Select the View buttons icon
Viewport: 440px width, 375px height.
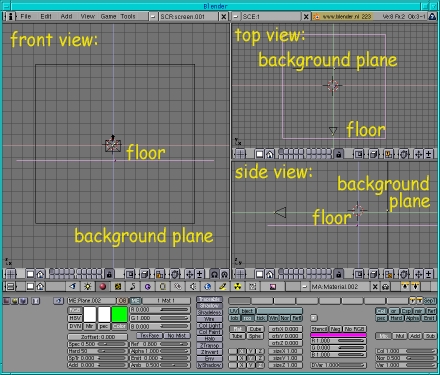[x=73, y=286]
